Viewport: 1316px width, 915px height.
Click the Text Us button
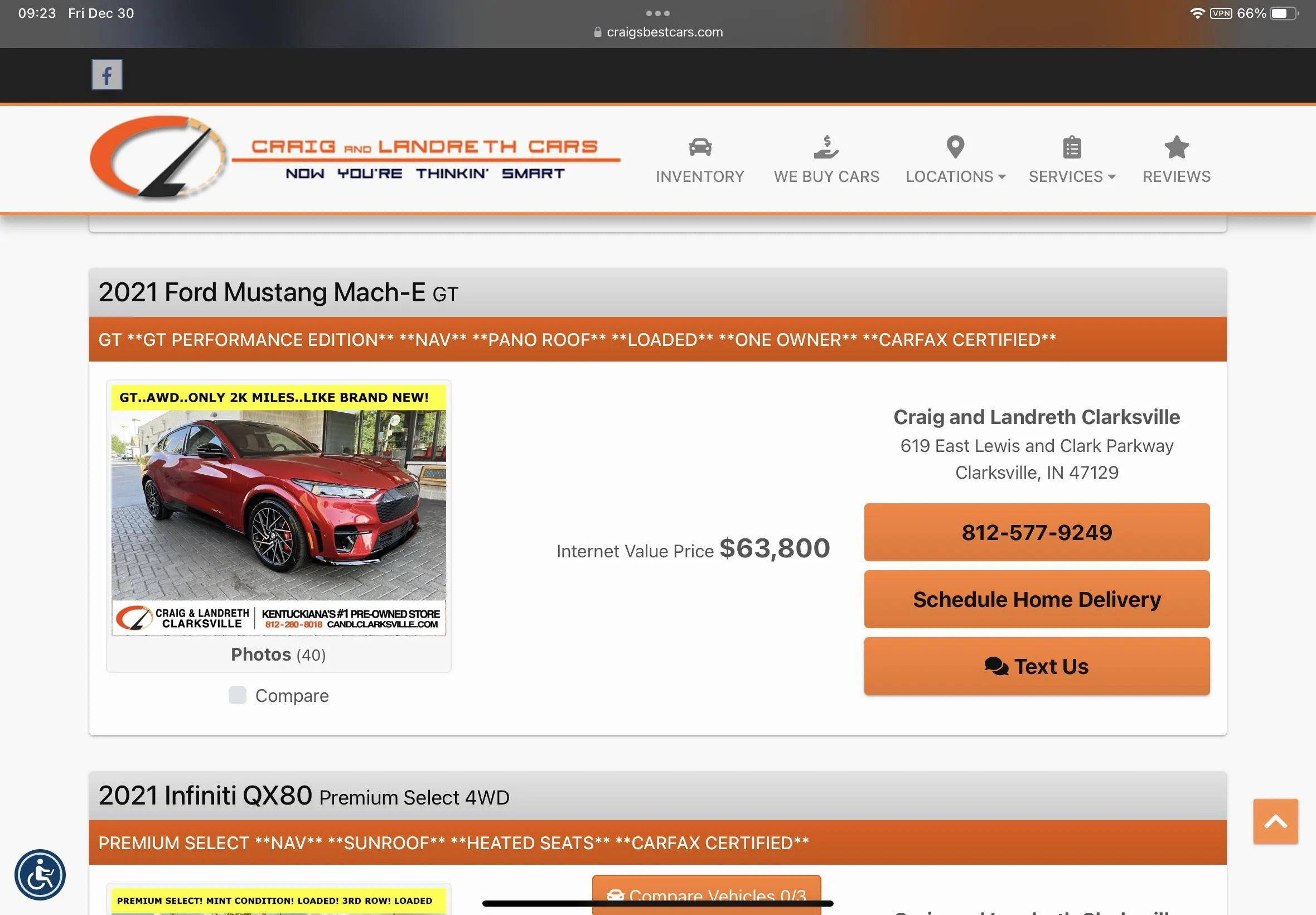pos(1037,666)
